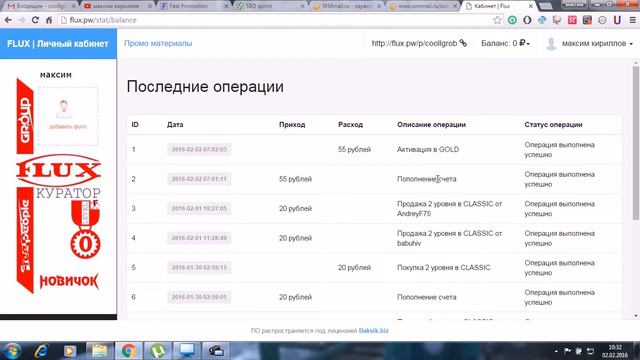Expand the максим кириллов user menu
640x360 pixels.
598,43
